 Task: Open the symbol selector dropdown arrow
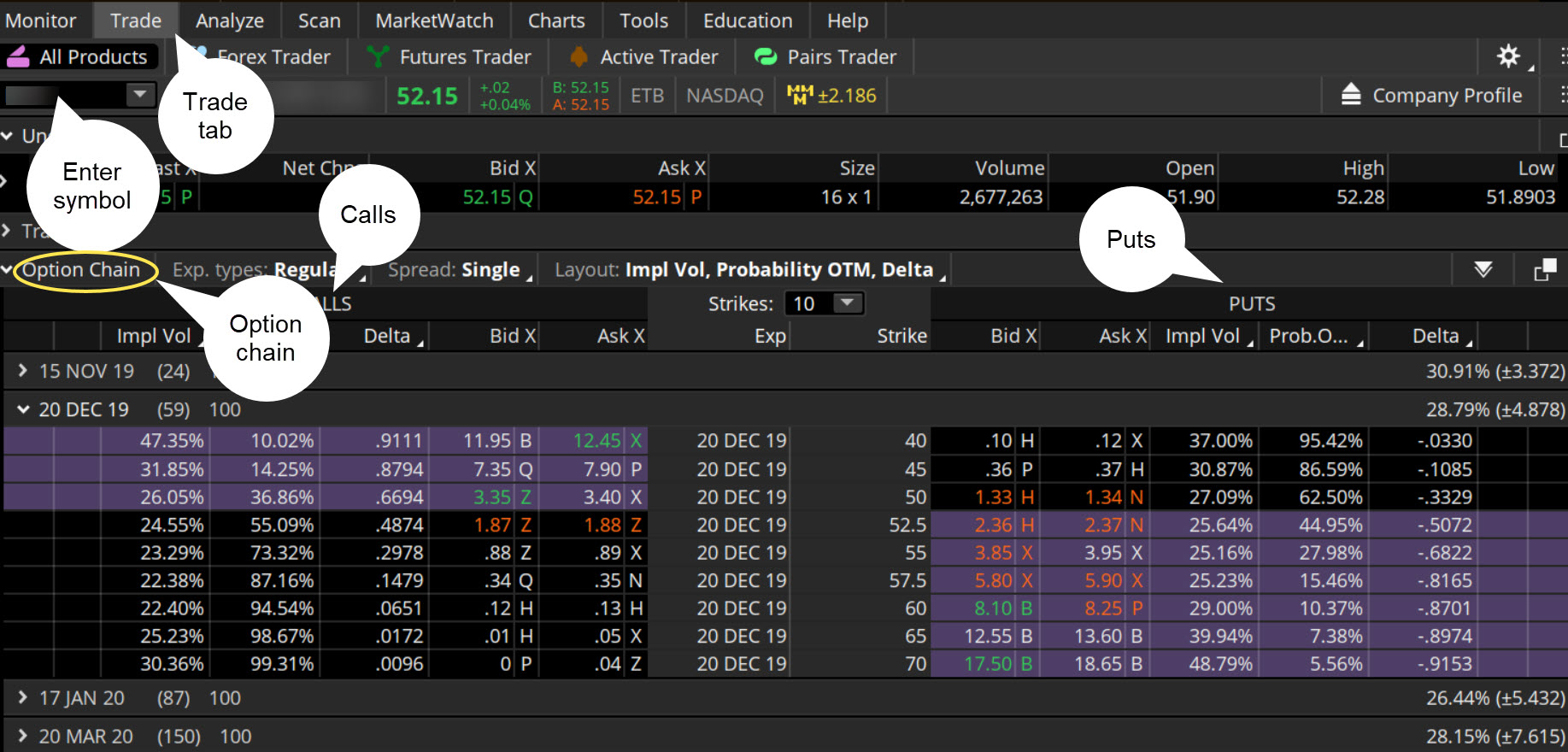[x=139, y=94]
